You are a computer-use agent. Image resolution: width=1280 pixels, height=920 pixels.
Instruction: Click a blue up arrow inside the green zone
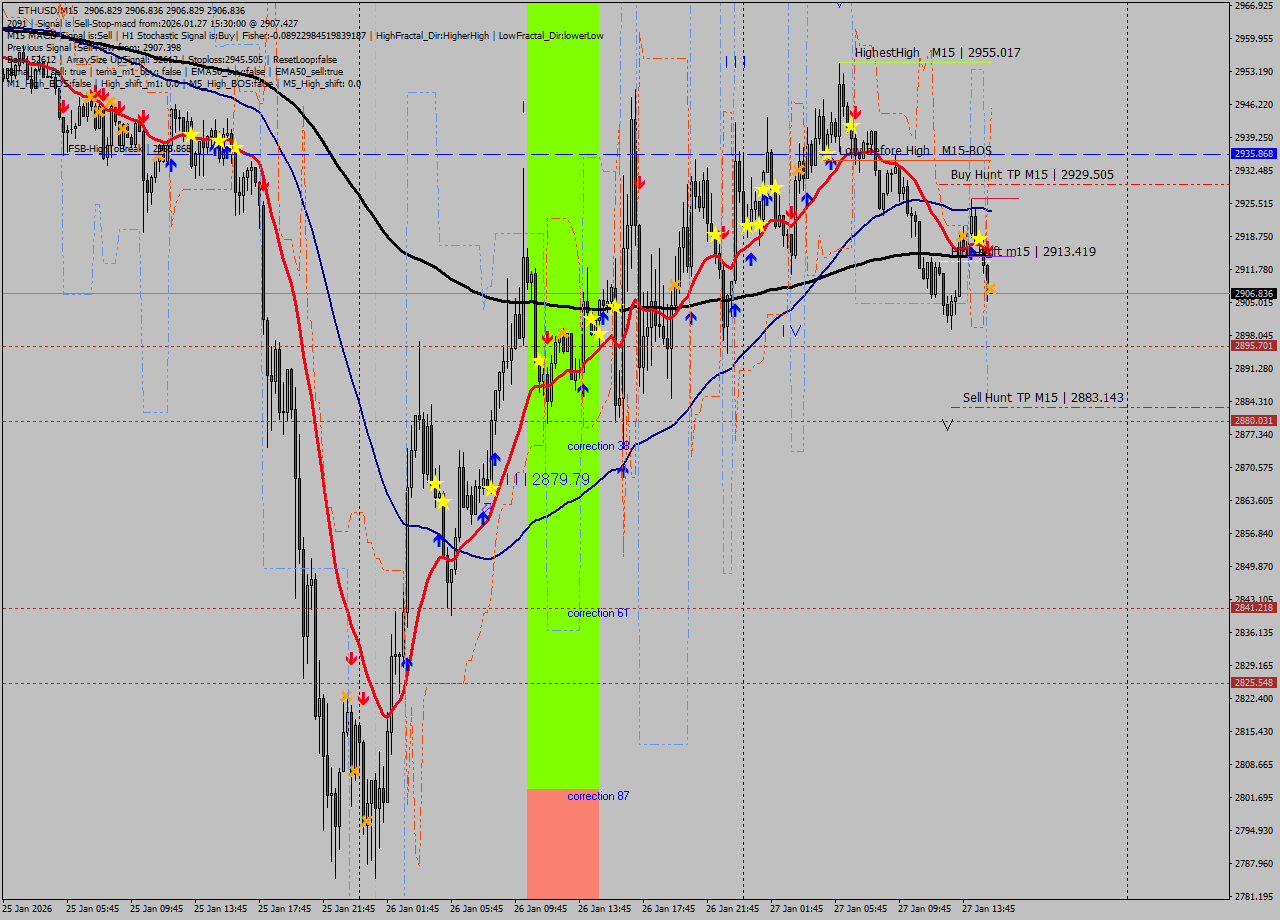[x=583, y=389]
